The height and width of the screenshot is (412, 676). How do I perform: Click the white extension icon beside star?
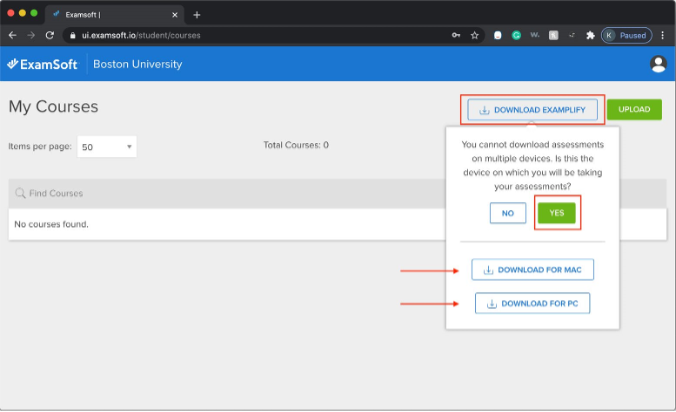pos(498,35)
